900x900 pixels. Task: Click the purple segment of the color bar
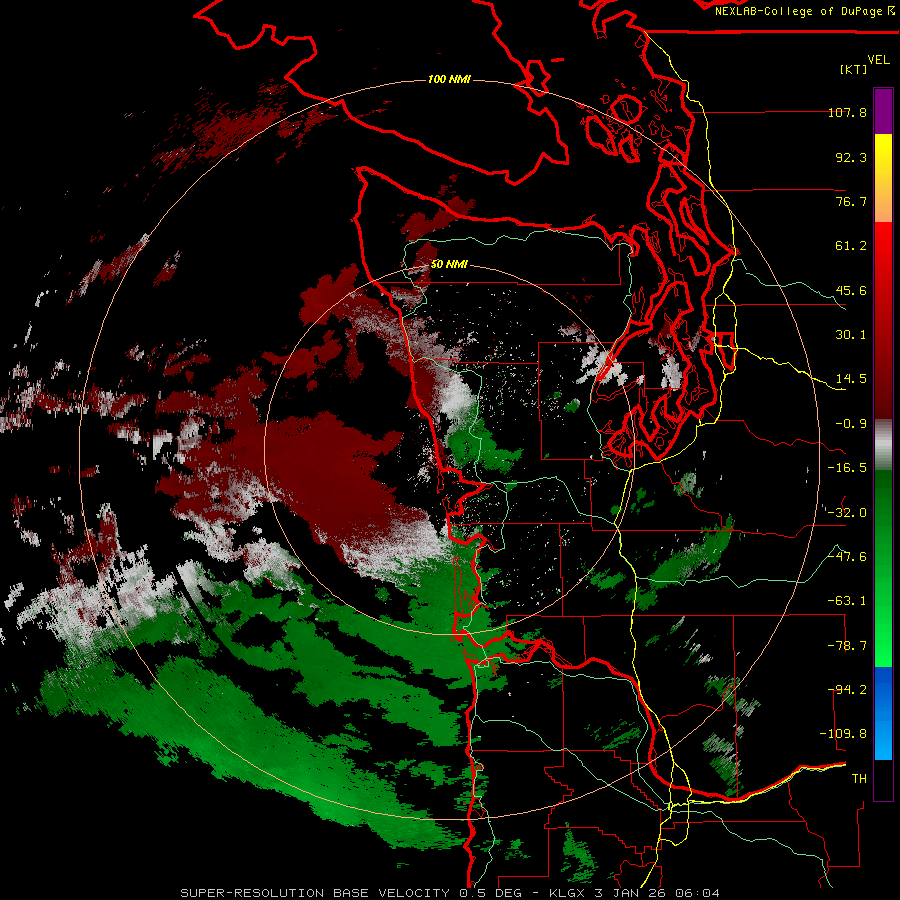(883, 111)
